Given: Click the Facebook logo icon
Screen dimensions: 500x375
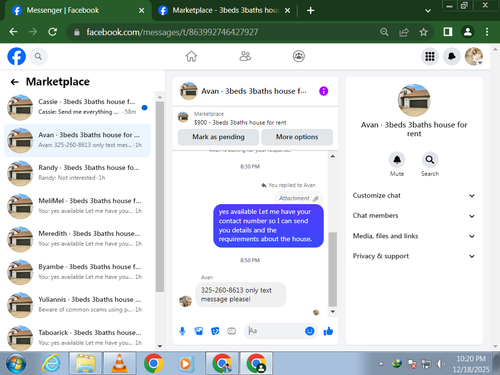Looking at the screenshot, I should (x=16, y=56).
